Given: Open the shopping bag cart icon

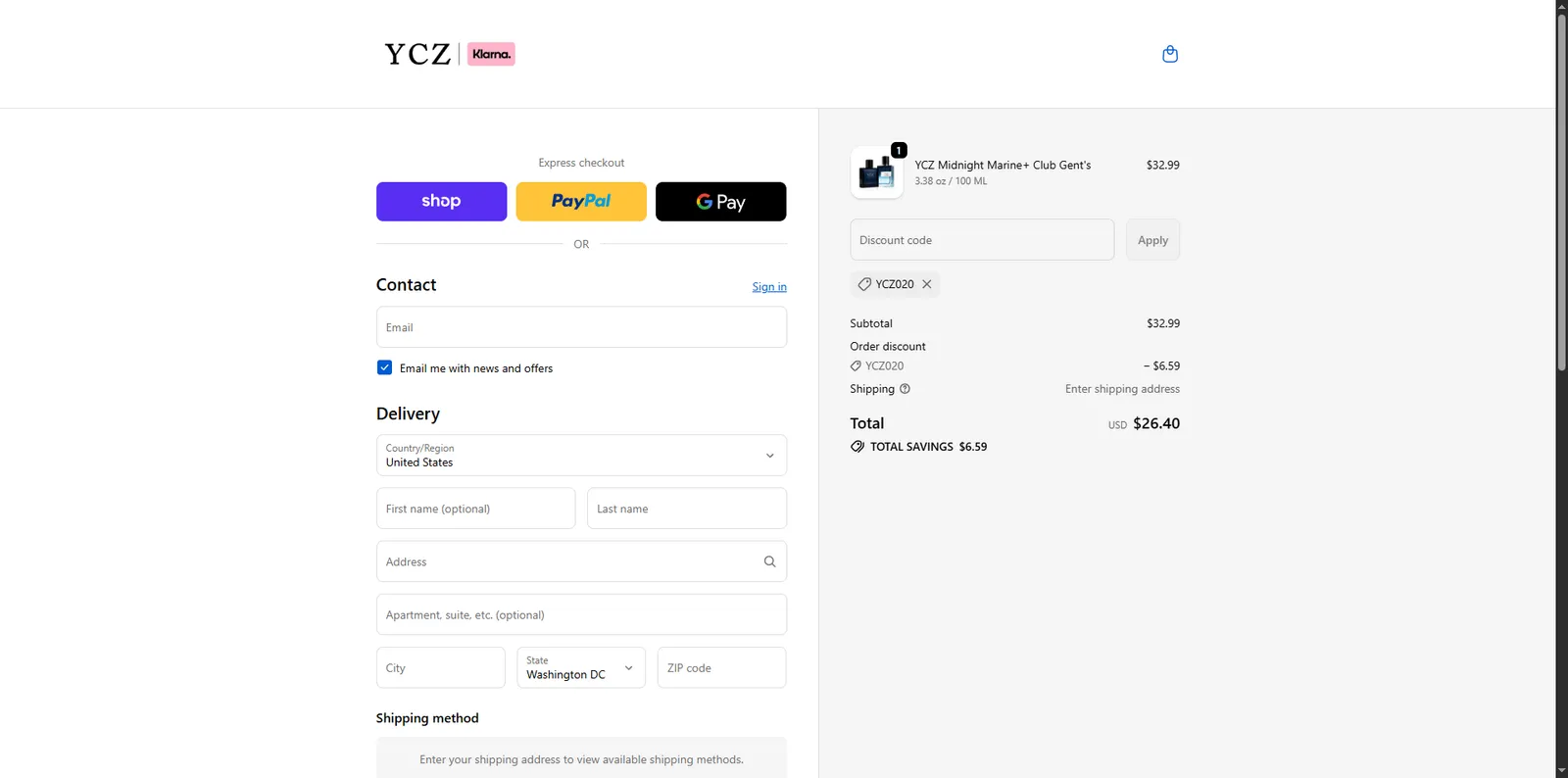Looking at the screenshot, I should pos(1169,54).
